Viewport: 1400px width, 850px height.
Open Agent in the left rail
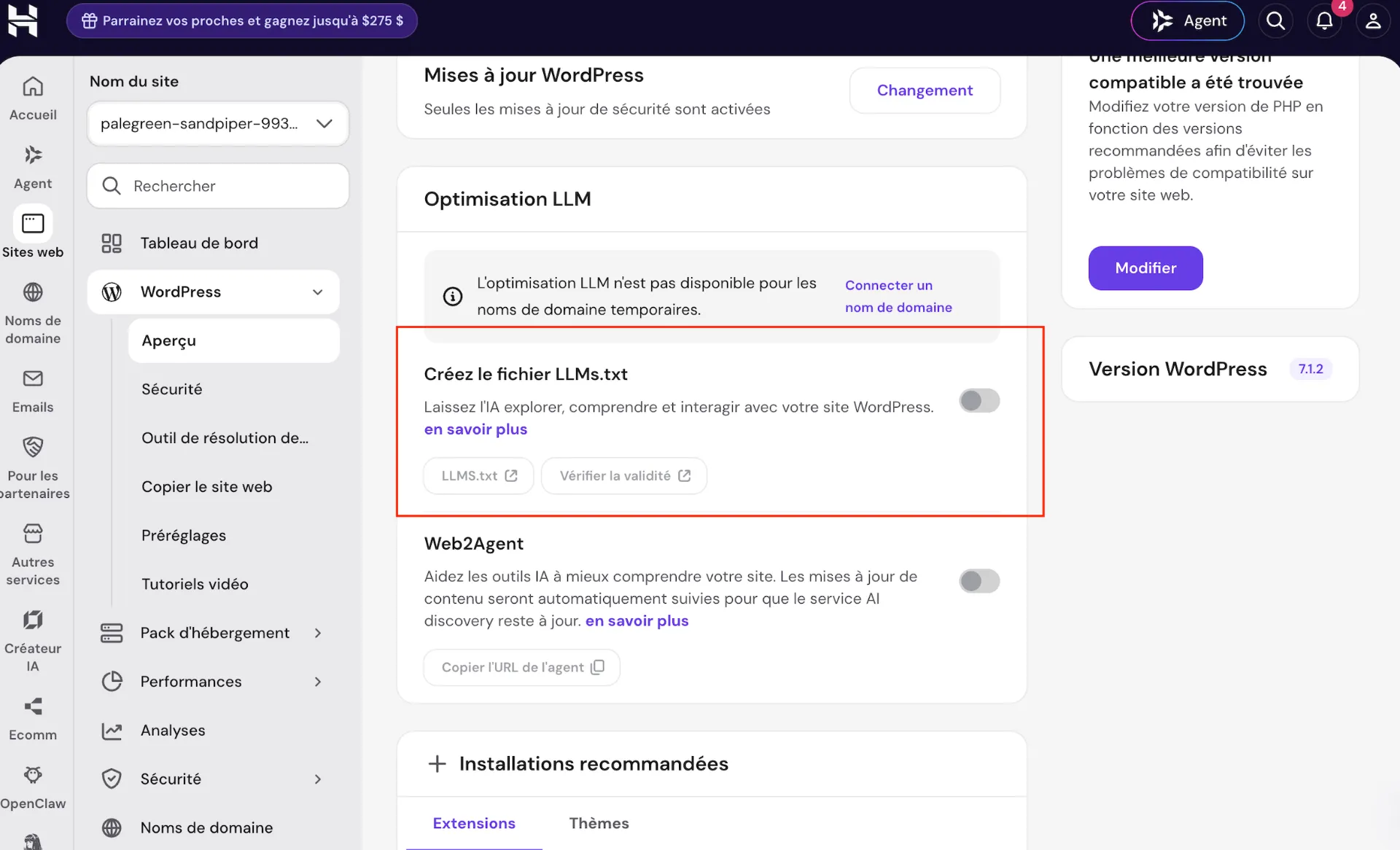[33, 168]
